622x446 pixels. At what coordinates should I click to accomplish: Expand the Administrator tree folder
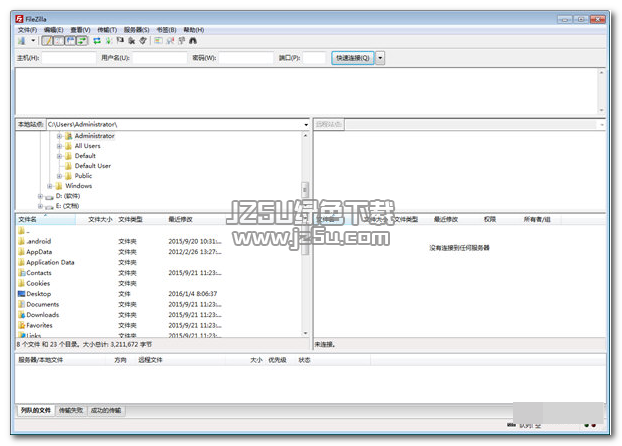point(59,136)
